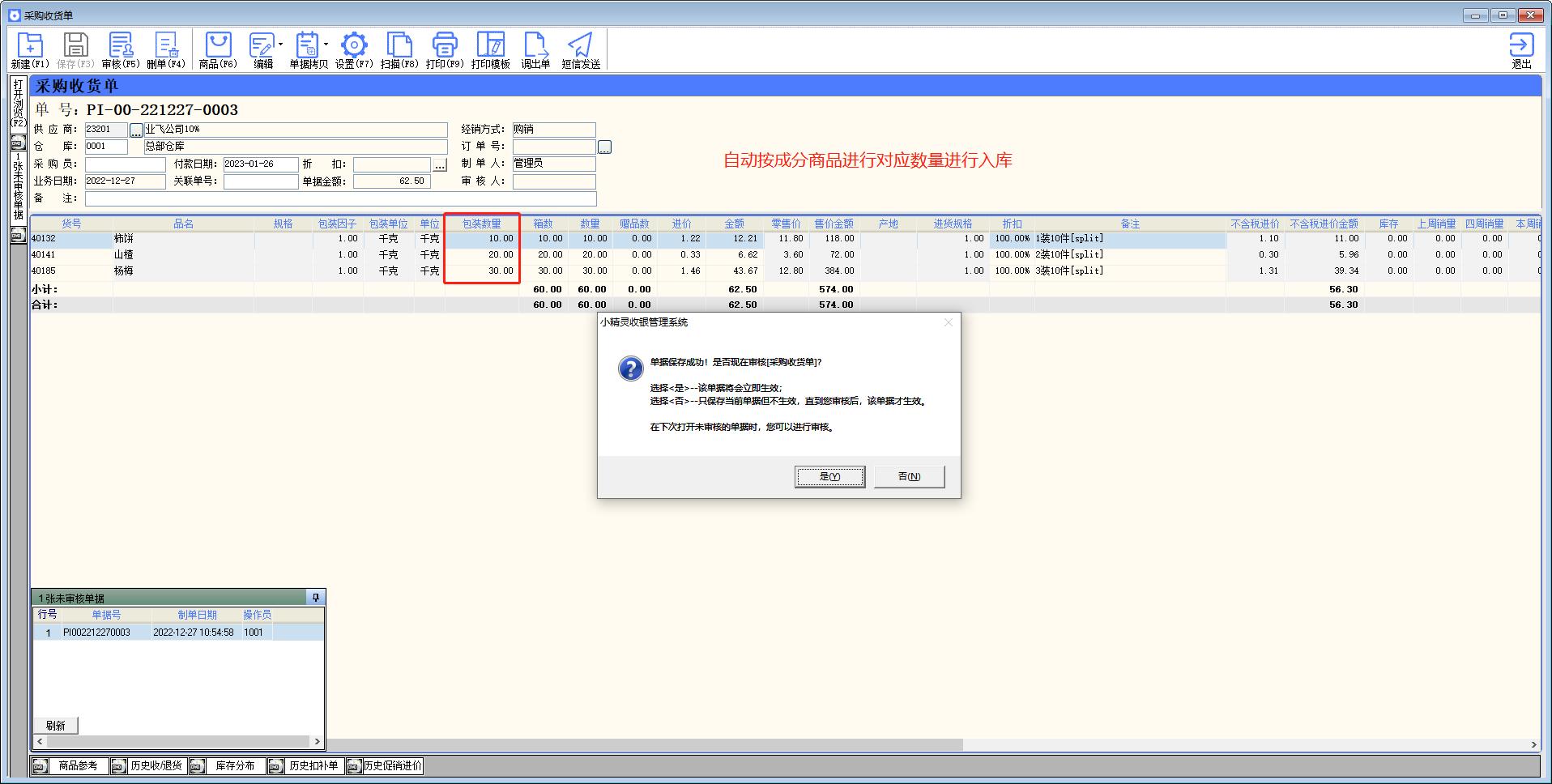Image resolution: width=1552 pixels, height=784 pixels.
Task: Click 包装数量 cell 30.00 of 杨梅
Action: pos(482,271)
